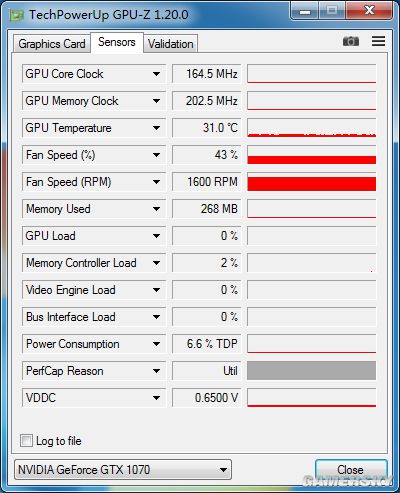This screenshot has height=493, width=400.
Task: Enable the Log to file checkbox
Action: (x=26, y=440)
